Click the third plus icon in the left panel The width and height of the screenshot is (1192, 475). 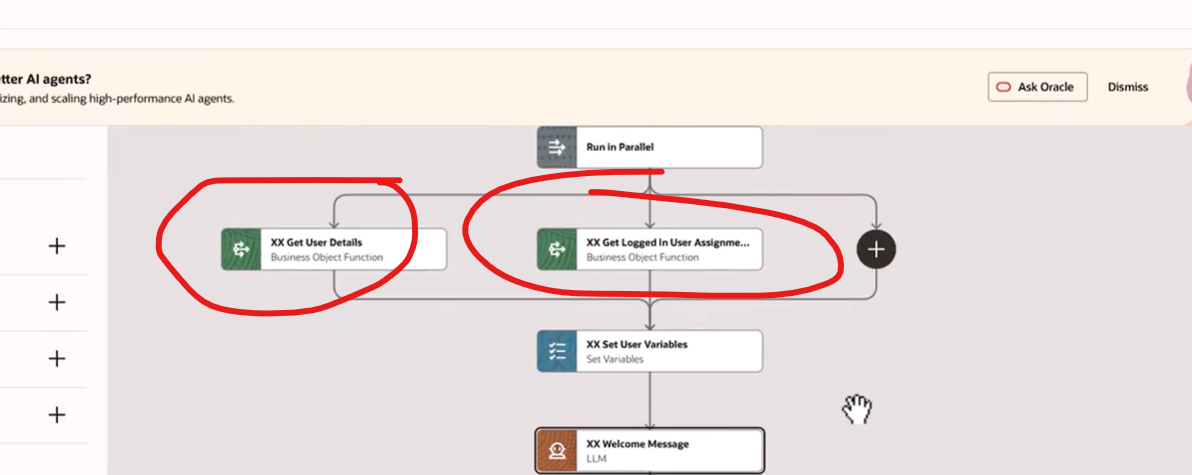[x=56, y=359]
